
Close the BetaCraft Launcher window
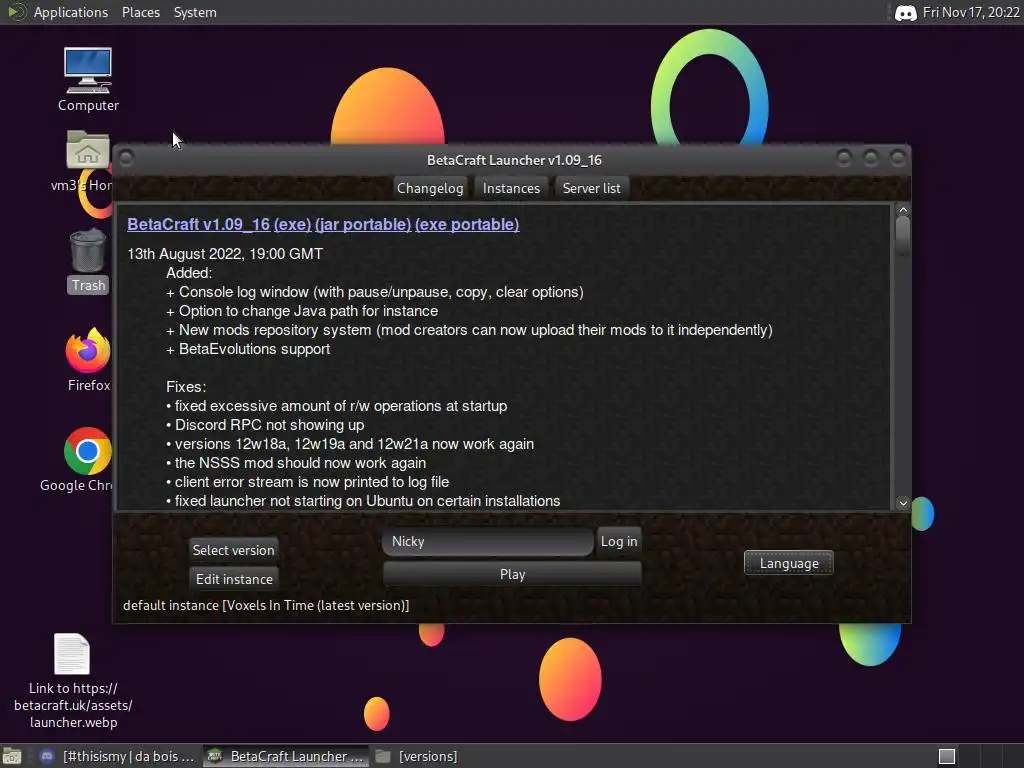coord(898,158)
